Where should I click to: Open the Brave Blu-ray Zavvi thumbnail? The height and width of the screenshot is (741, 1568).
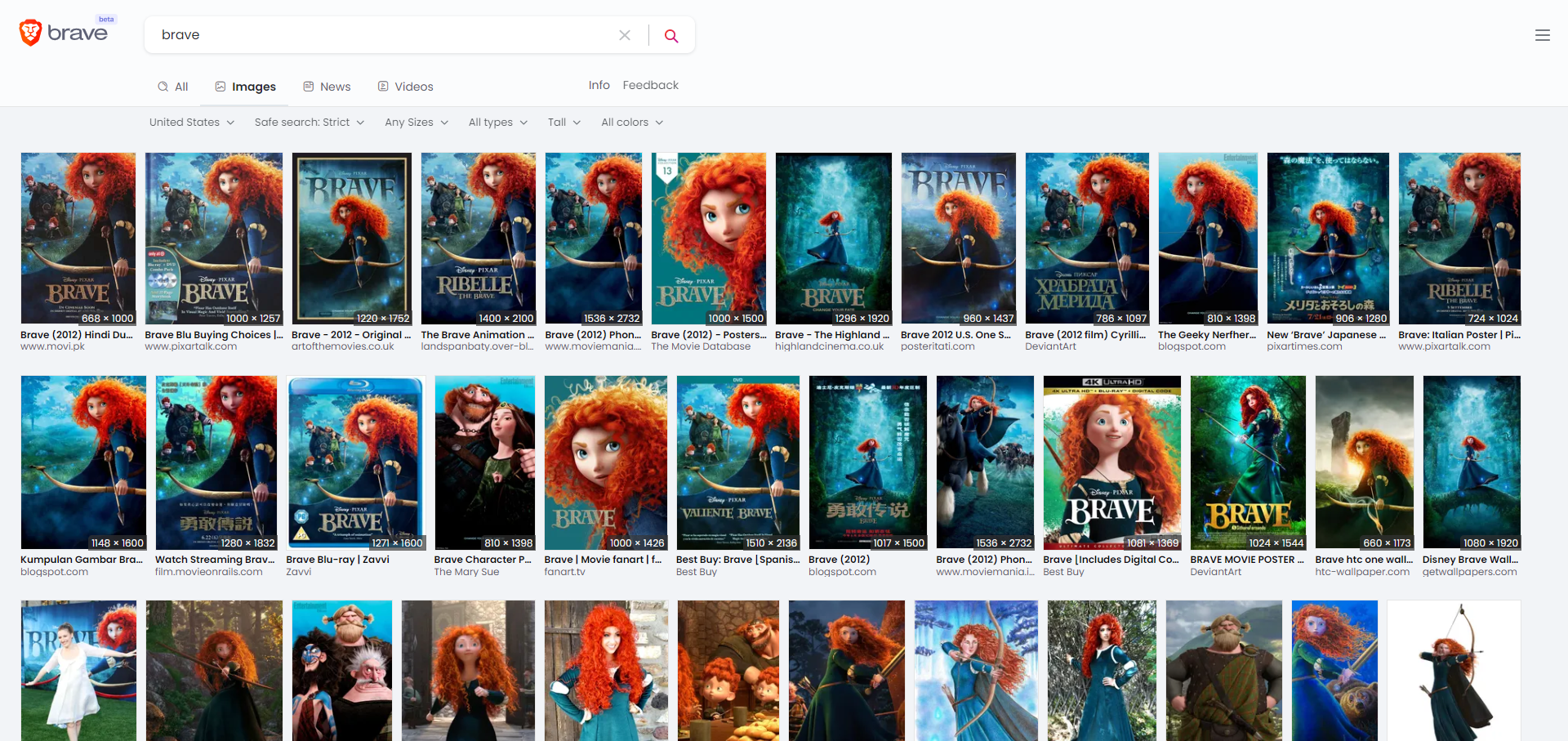pos(356,462)
